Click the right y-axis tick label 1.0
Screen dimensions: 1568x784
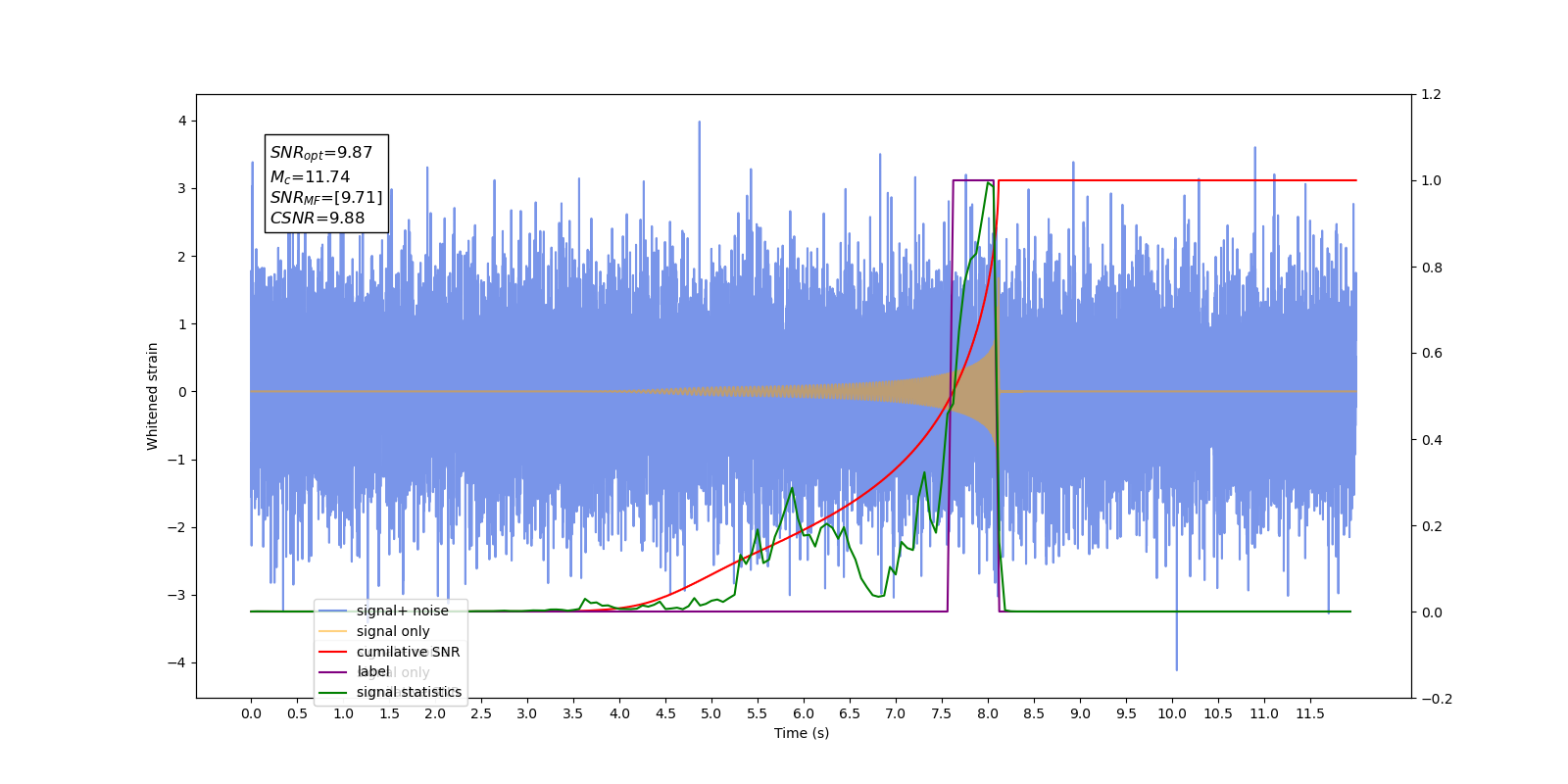point(1431,180)
